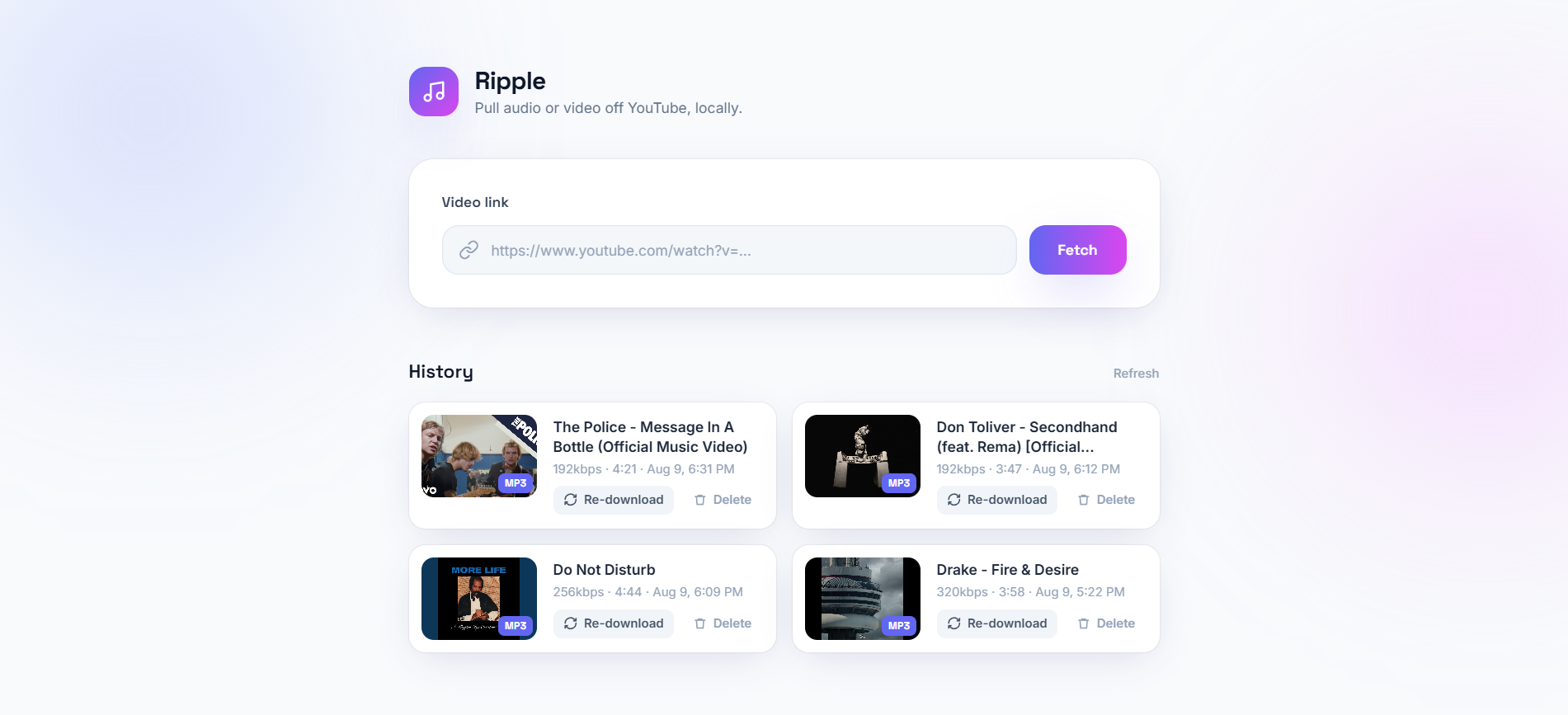Re-download Don Toliver - Secondhand track

click(997, 500)
